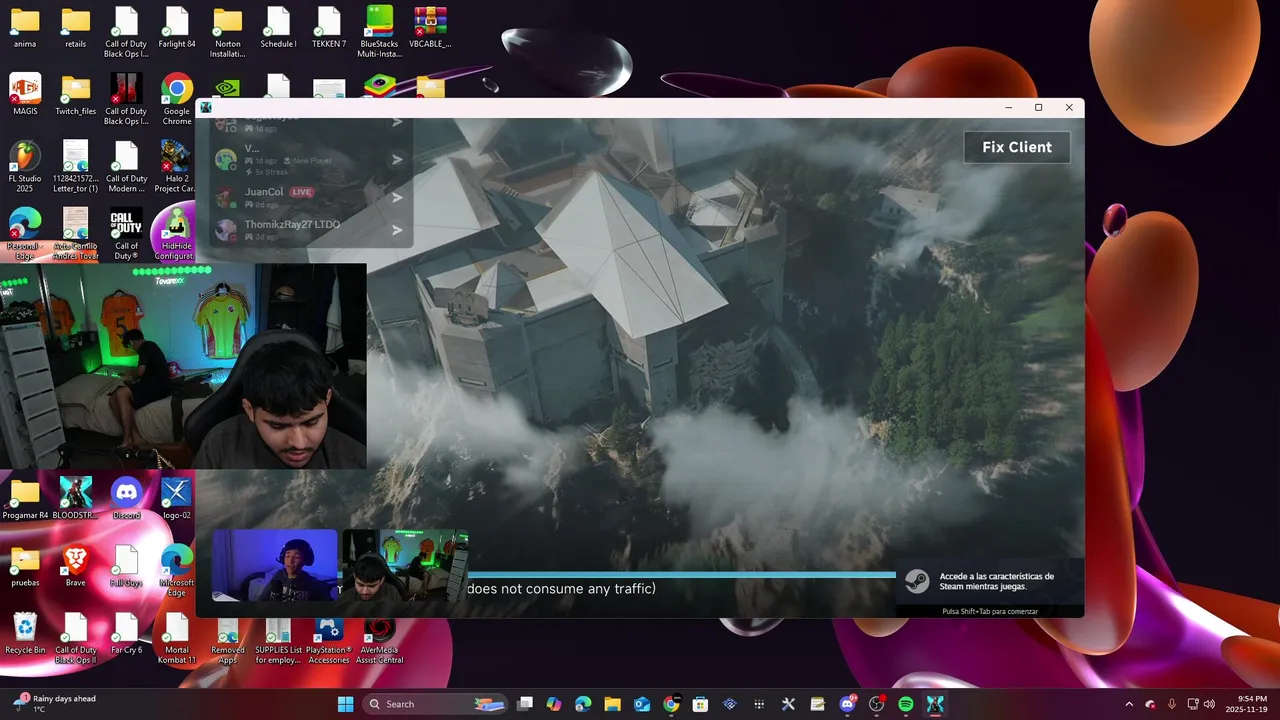Click the game client title bar icon

tap(206, 108)
